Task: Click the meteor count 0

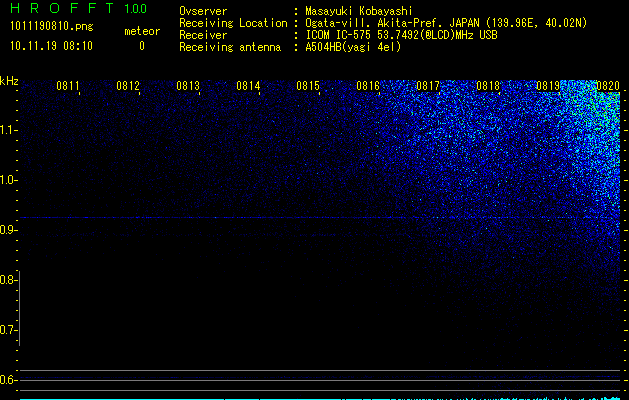Action: click(142, 46)
